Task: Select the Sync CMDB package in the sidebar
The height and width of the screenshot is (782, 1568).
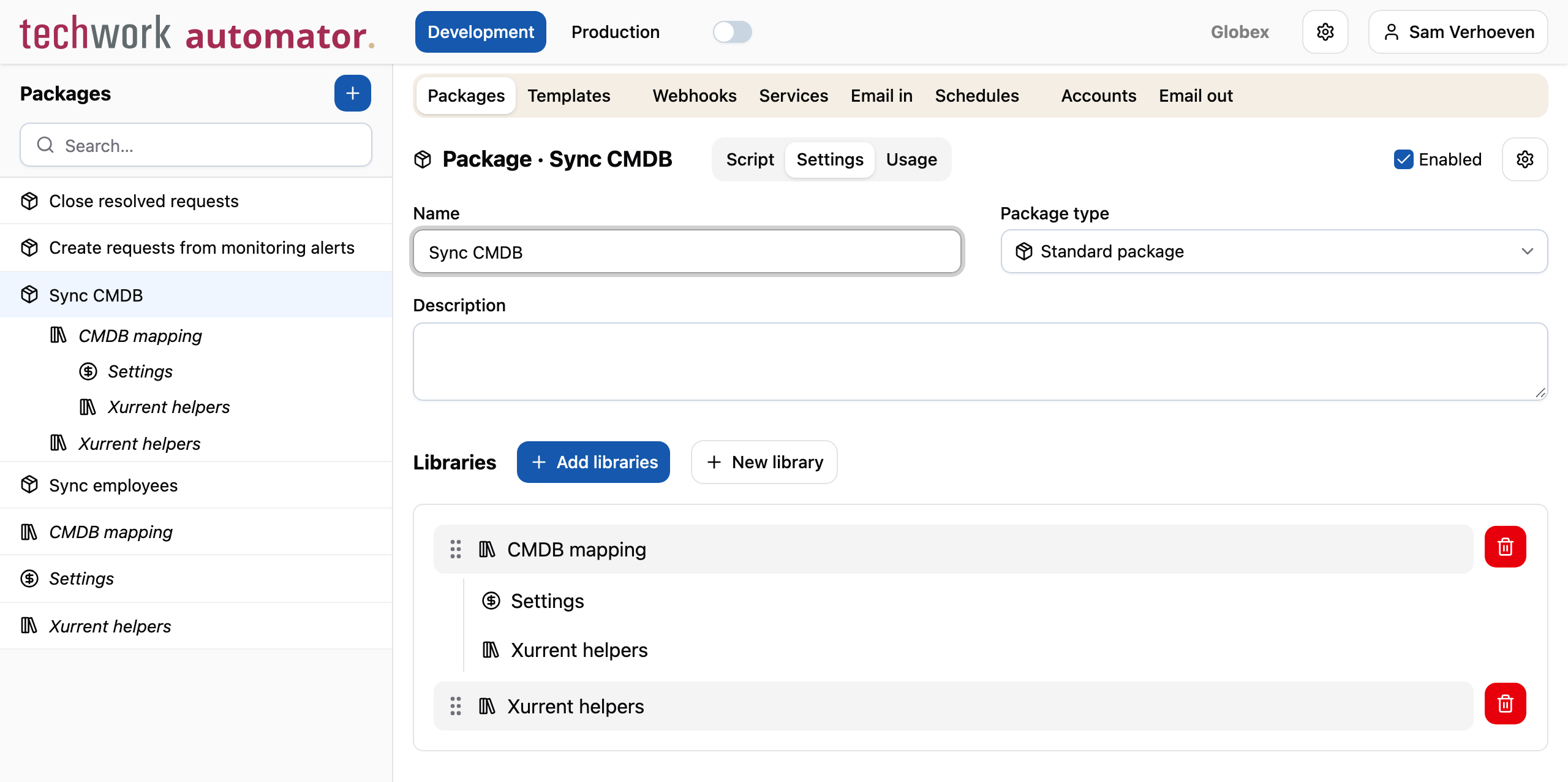Action: (196, 295)
